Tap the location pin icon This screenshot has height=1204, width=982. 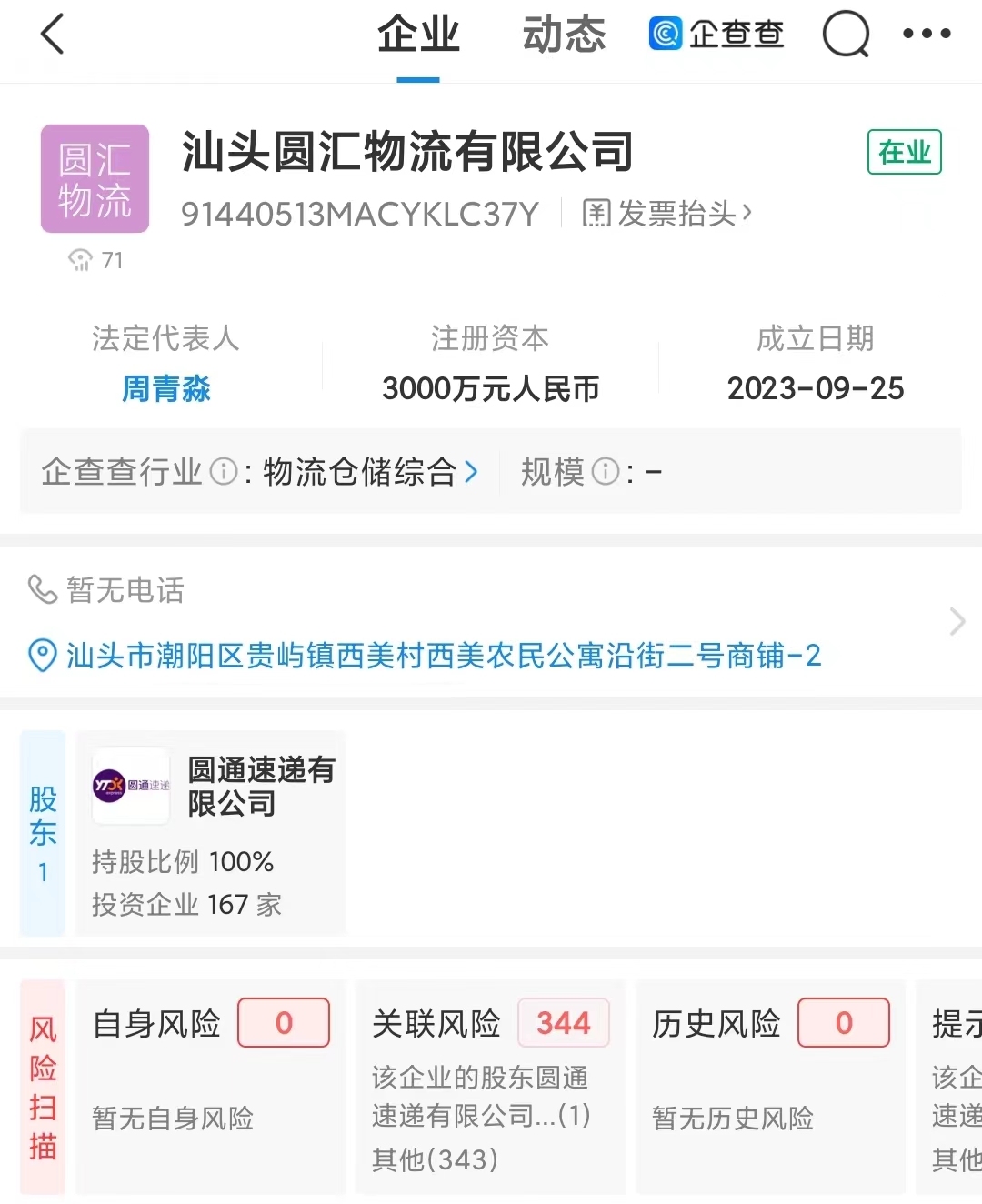point(42,656)
